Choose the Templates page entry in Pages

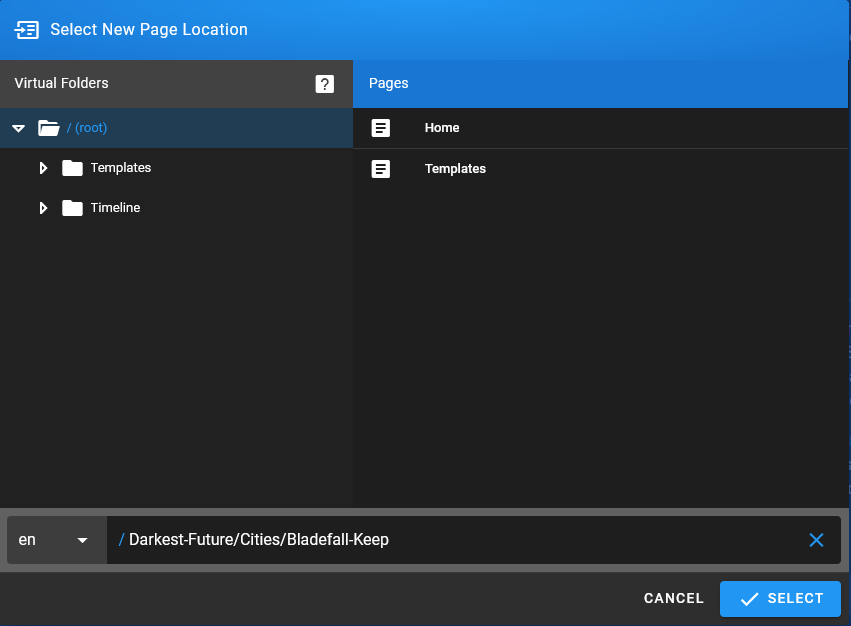pyautogui.click(x=455, y=169)
